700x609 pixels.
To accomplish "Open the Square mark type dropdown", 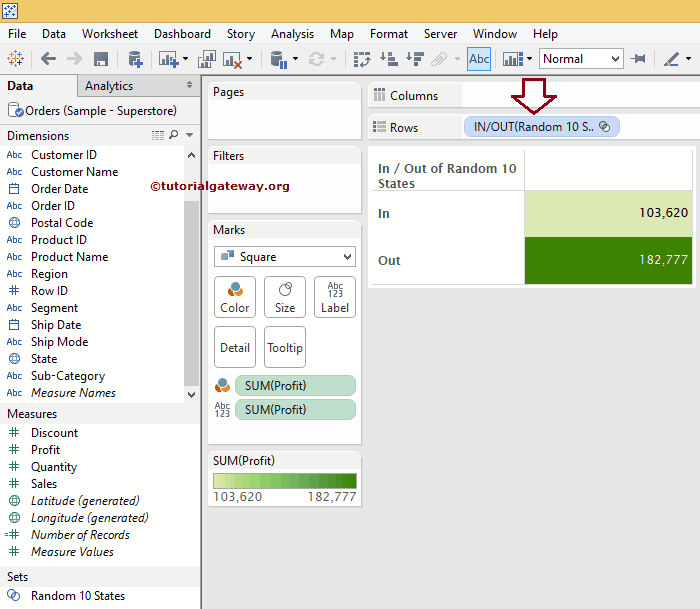I will 284,257.
